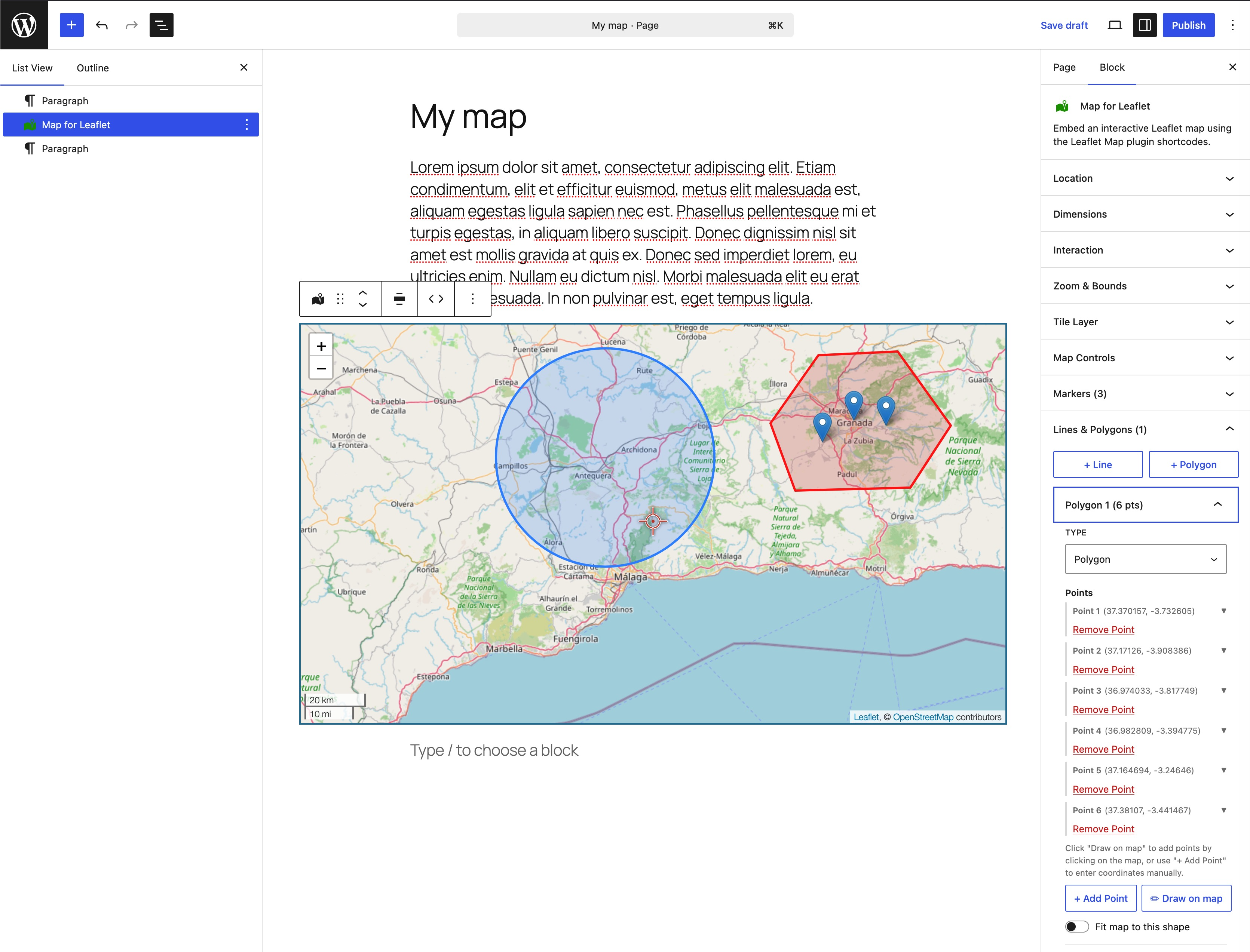Viewport: 1250px width, 952px height.
Task: Click the + Add Point button
Action: 1100,898
